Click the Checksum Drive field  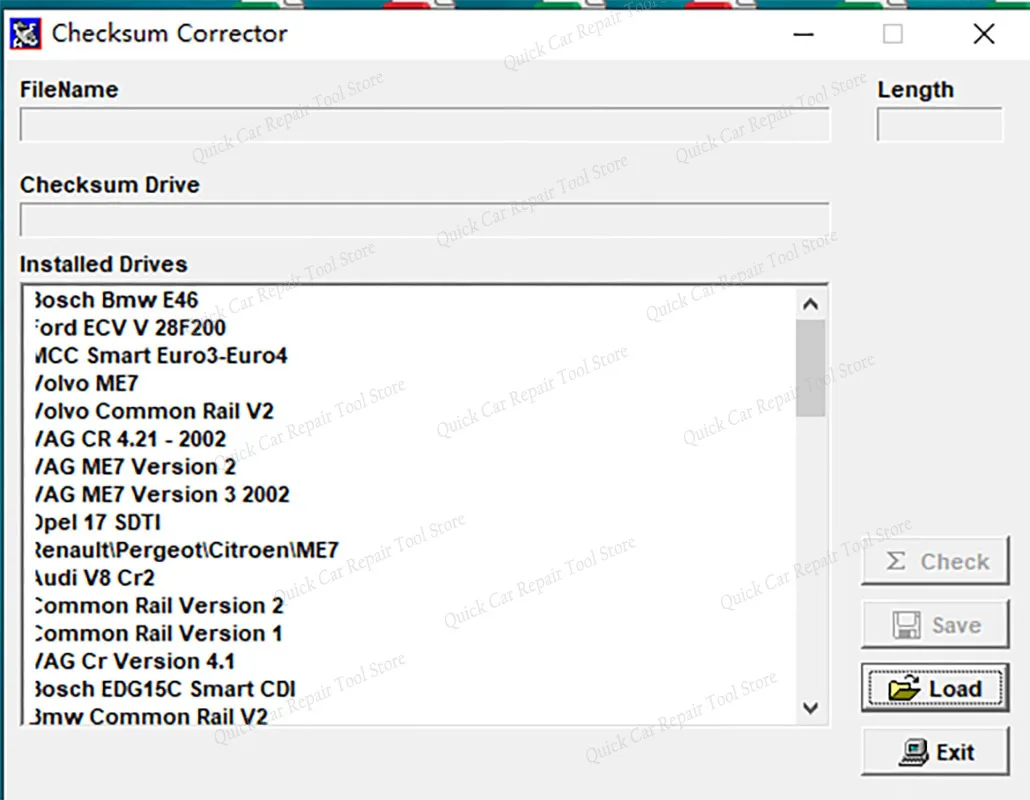click(x=424, y=219)
